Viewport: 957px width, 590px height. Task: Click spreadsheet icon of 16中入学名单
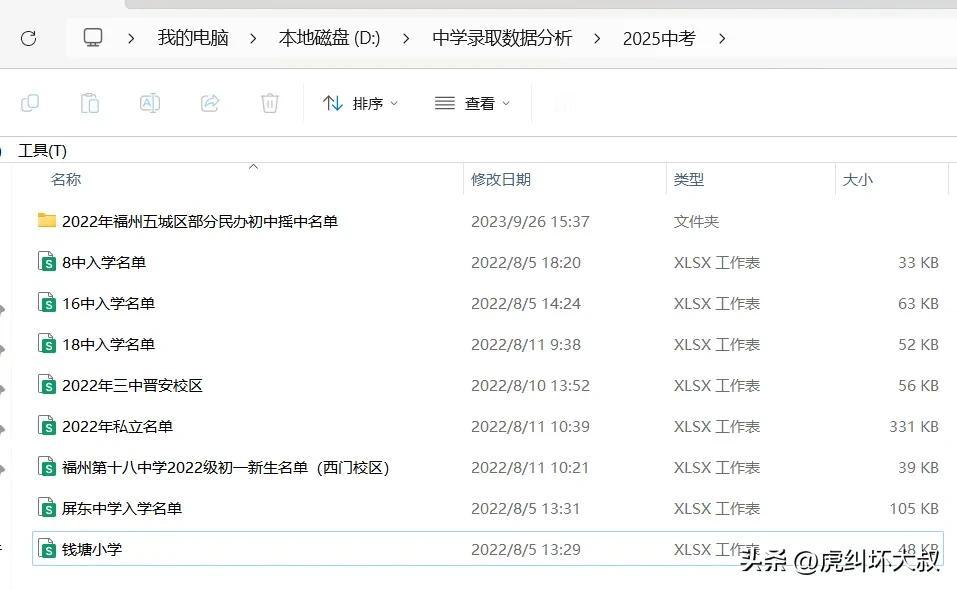47,302
